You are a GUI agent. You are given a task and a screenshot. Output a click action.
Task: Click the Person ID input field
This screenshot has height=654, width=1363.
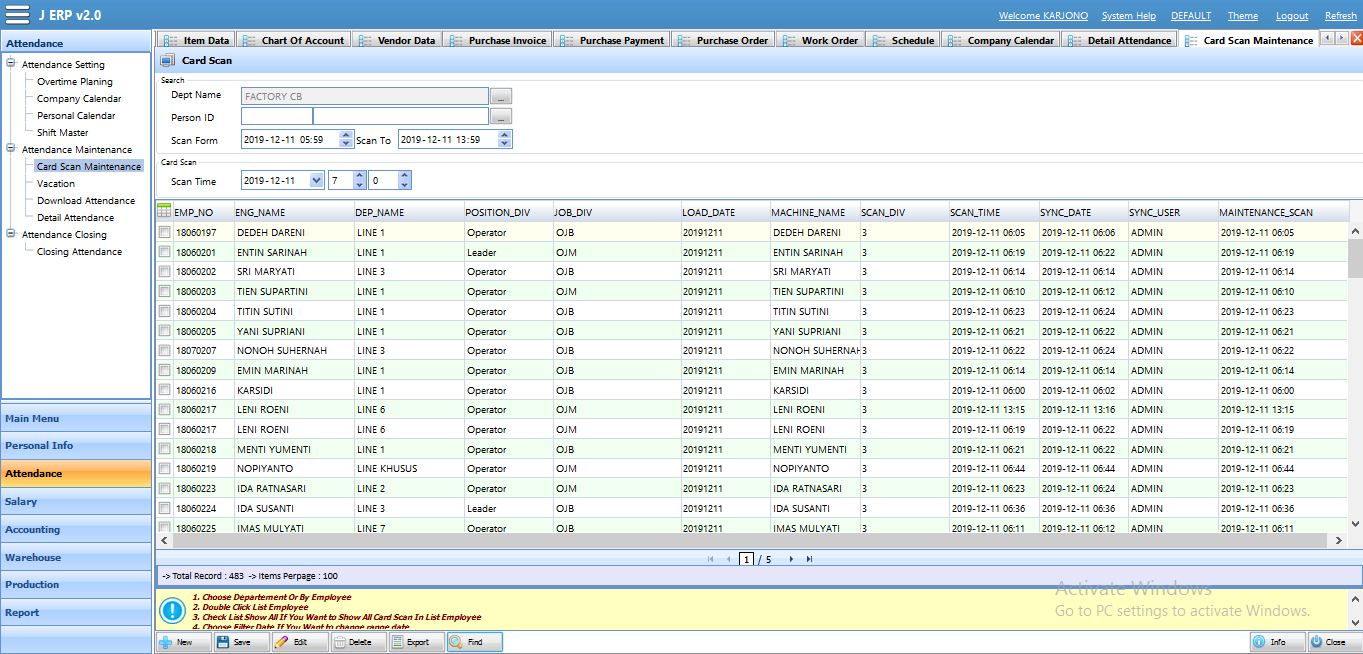277,117
